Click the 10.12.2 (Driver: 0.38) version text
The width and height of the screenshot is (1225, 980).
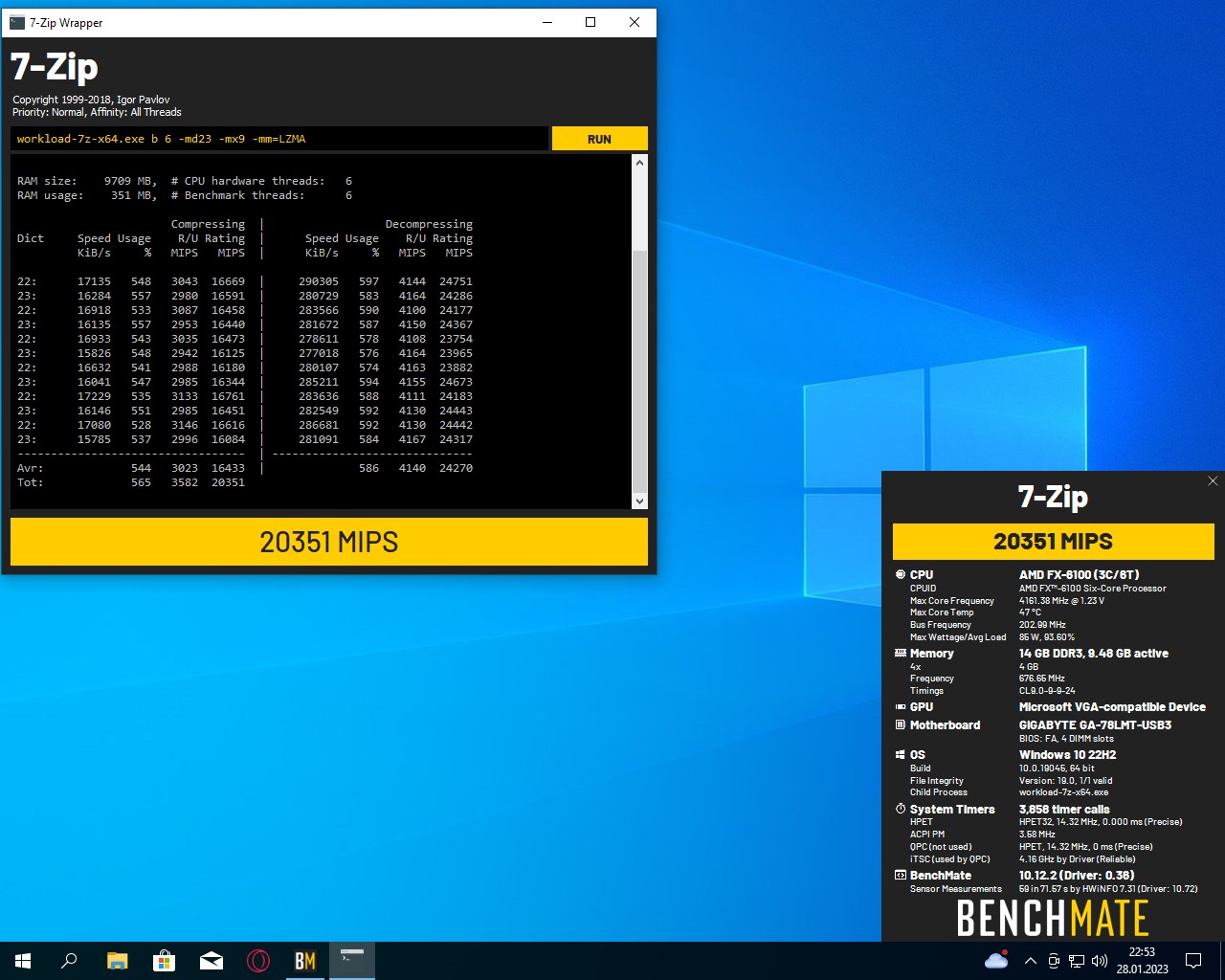(x=1077, y=876)
